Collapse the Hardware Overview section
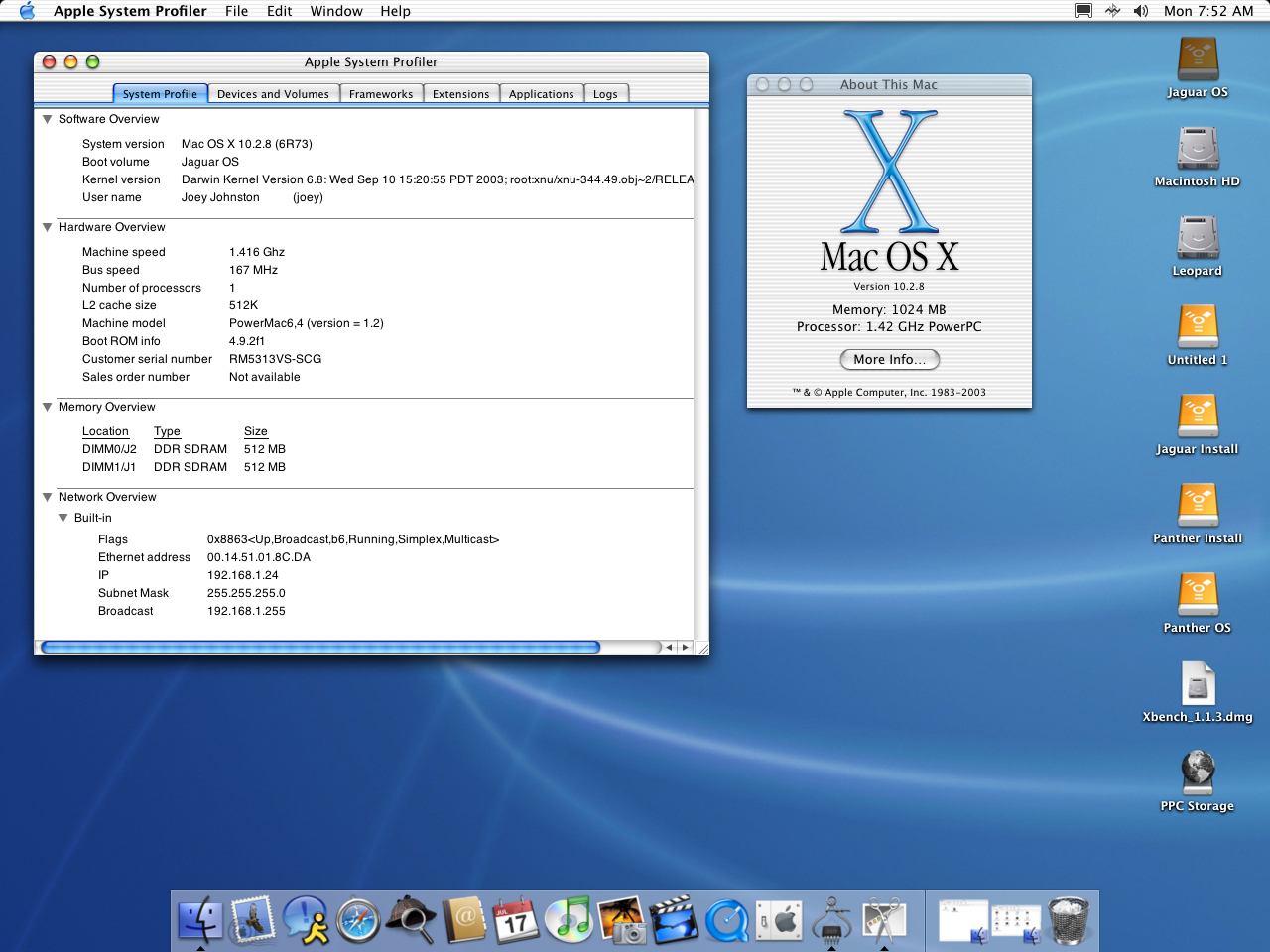 pos(47,227)
